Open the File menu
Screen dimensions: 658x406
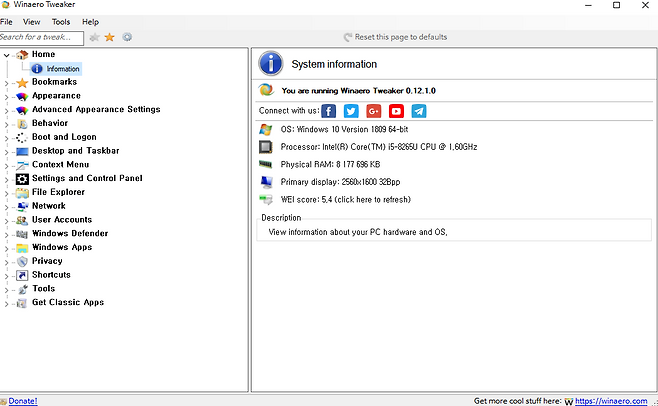[x=7, y=21]
